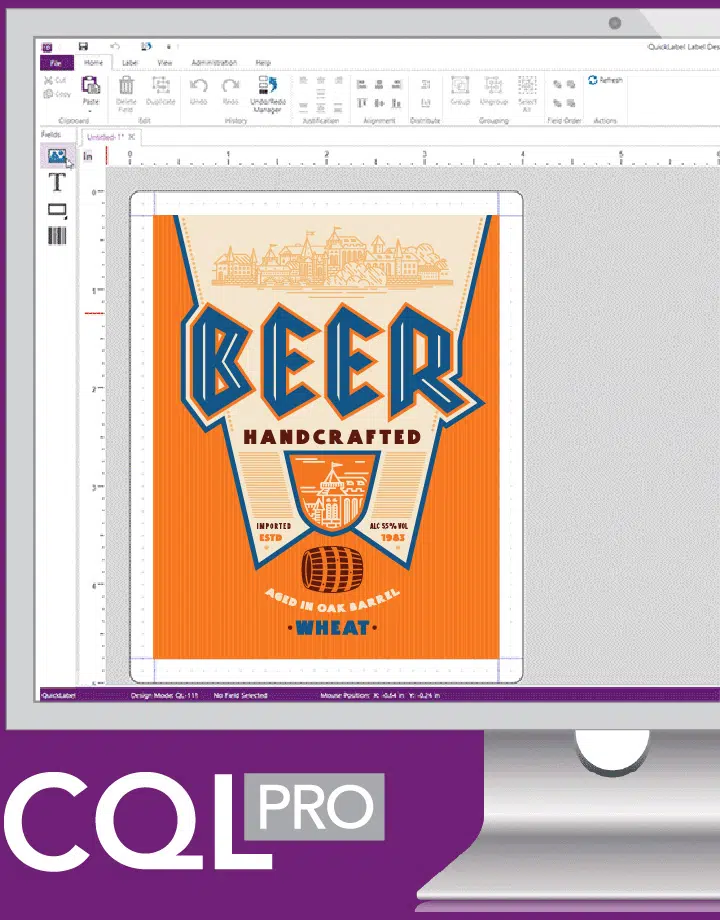Click the Delete Field icon

tap(126, 91)
